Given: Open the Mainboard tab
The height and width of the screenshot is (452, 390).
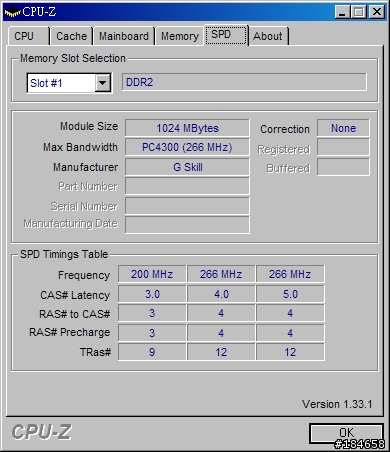Looking at the screenshot, I should (124, 36).
